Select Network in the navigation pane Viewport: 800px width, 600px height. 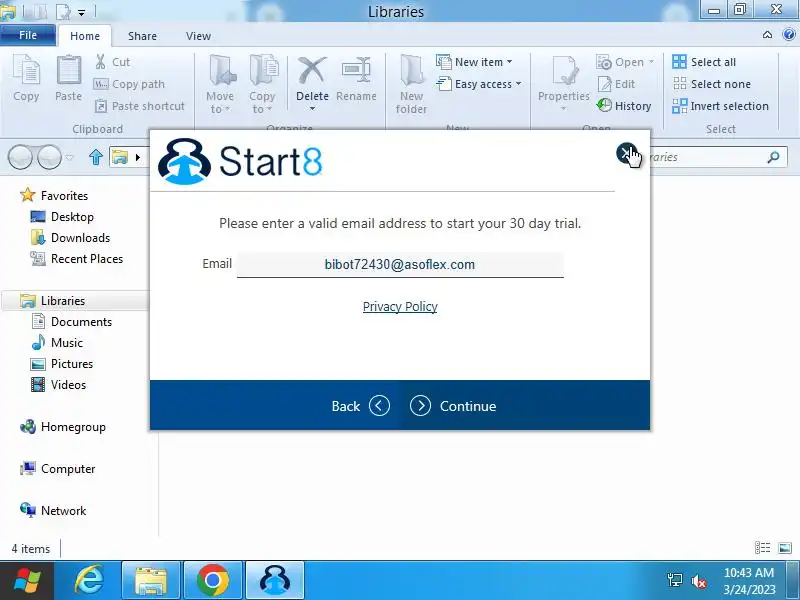pyautogui.click(x=63, y=510)
